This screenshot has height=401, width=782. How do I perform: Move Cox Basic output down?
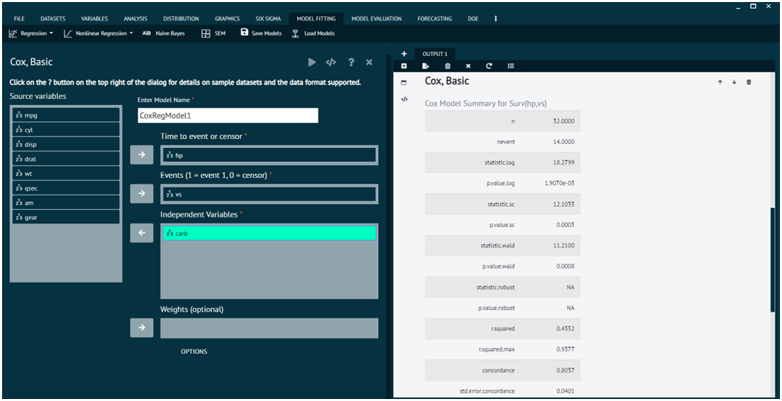pos(734,82)
